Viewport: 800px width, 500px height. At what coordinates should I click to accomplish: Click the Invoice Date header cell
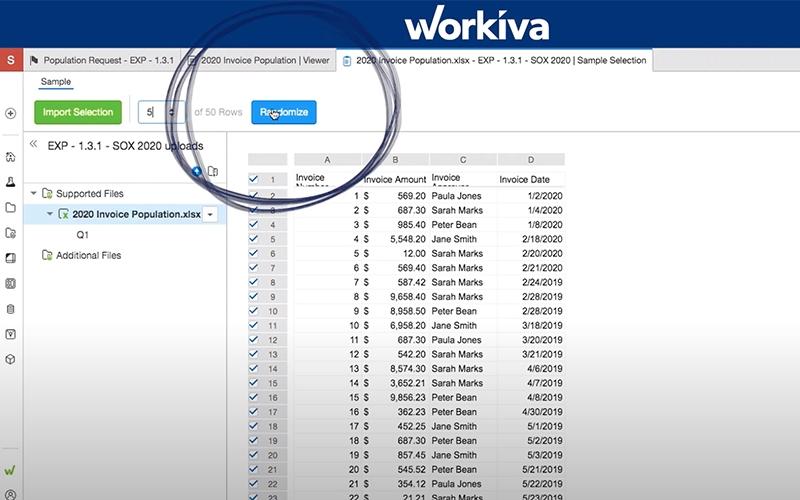[531, 180]
